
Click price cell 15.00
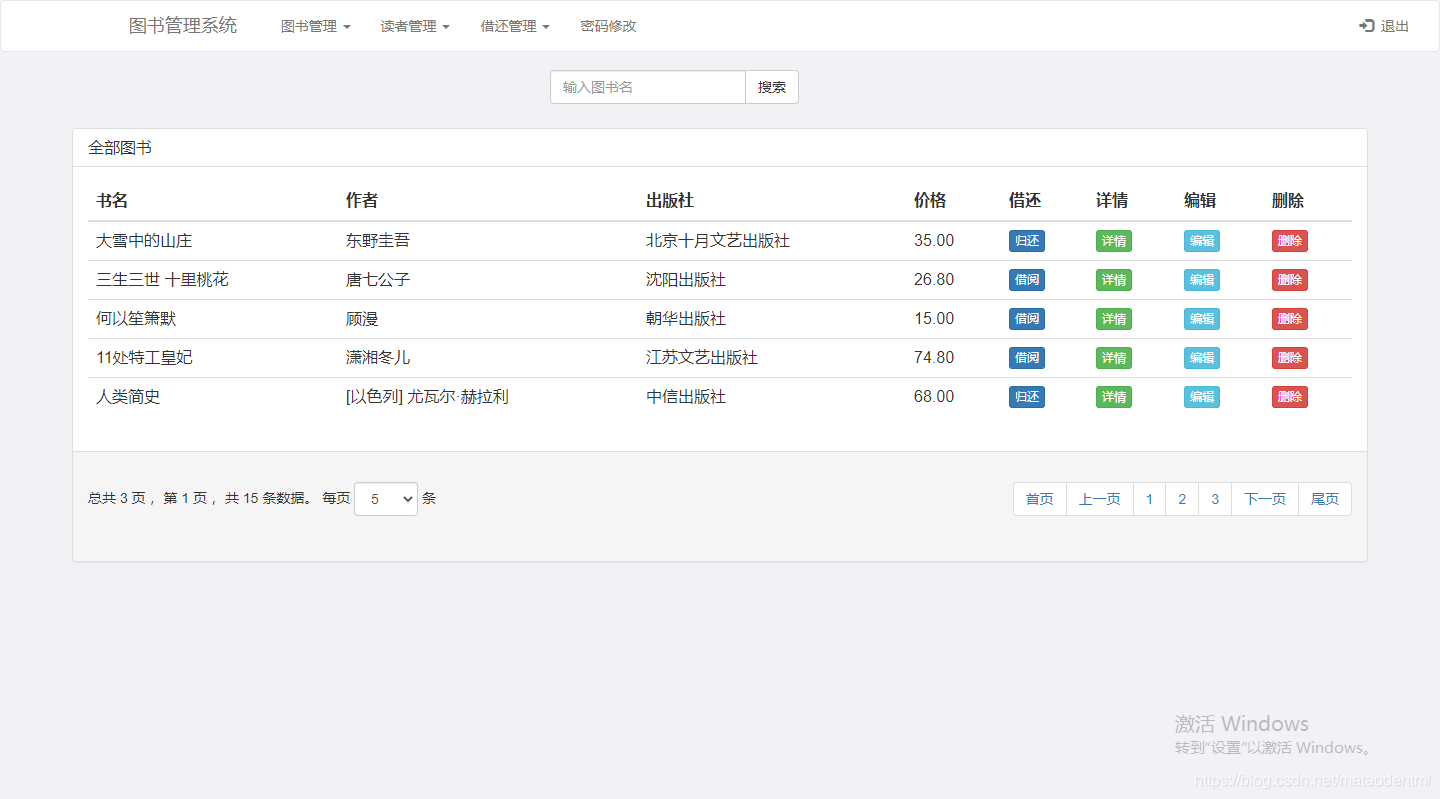[x=934, y=319]
